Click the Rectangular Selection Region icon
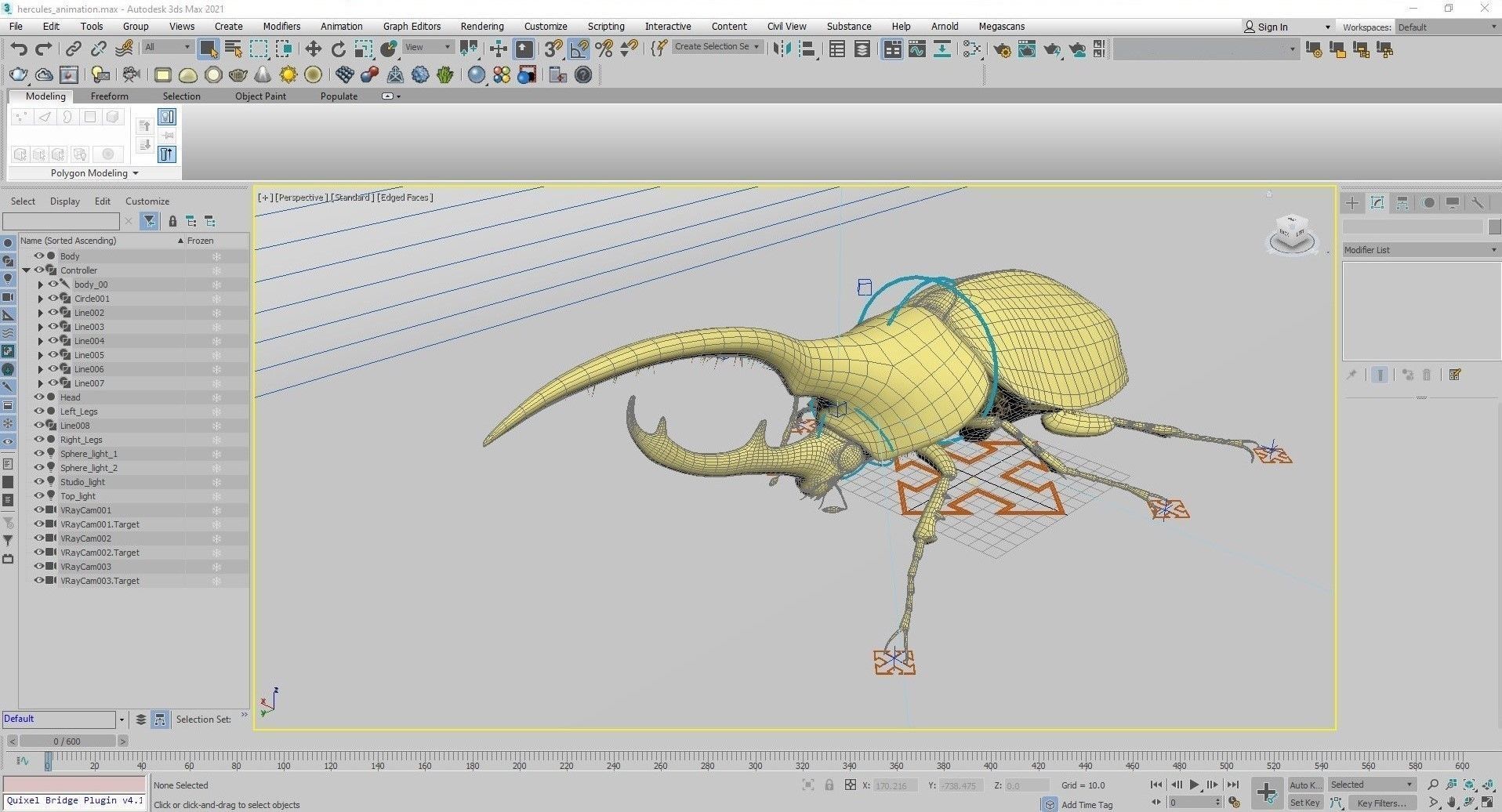 259,49
